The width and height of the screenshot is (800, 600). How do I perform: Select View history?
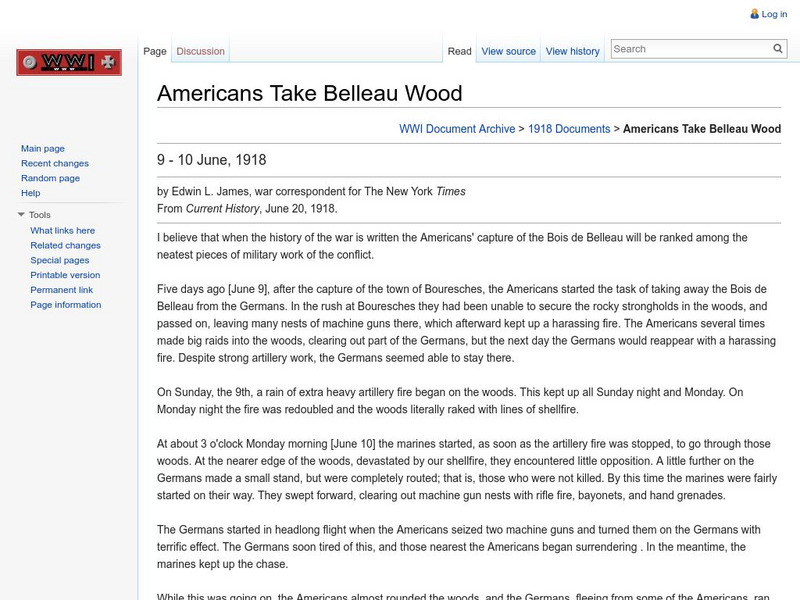point(572,50)
